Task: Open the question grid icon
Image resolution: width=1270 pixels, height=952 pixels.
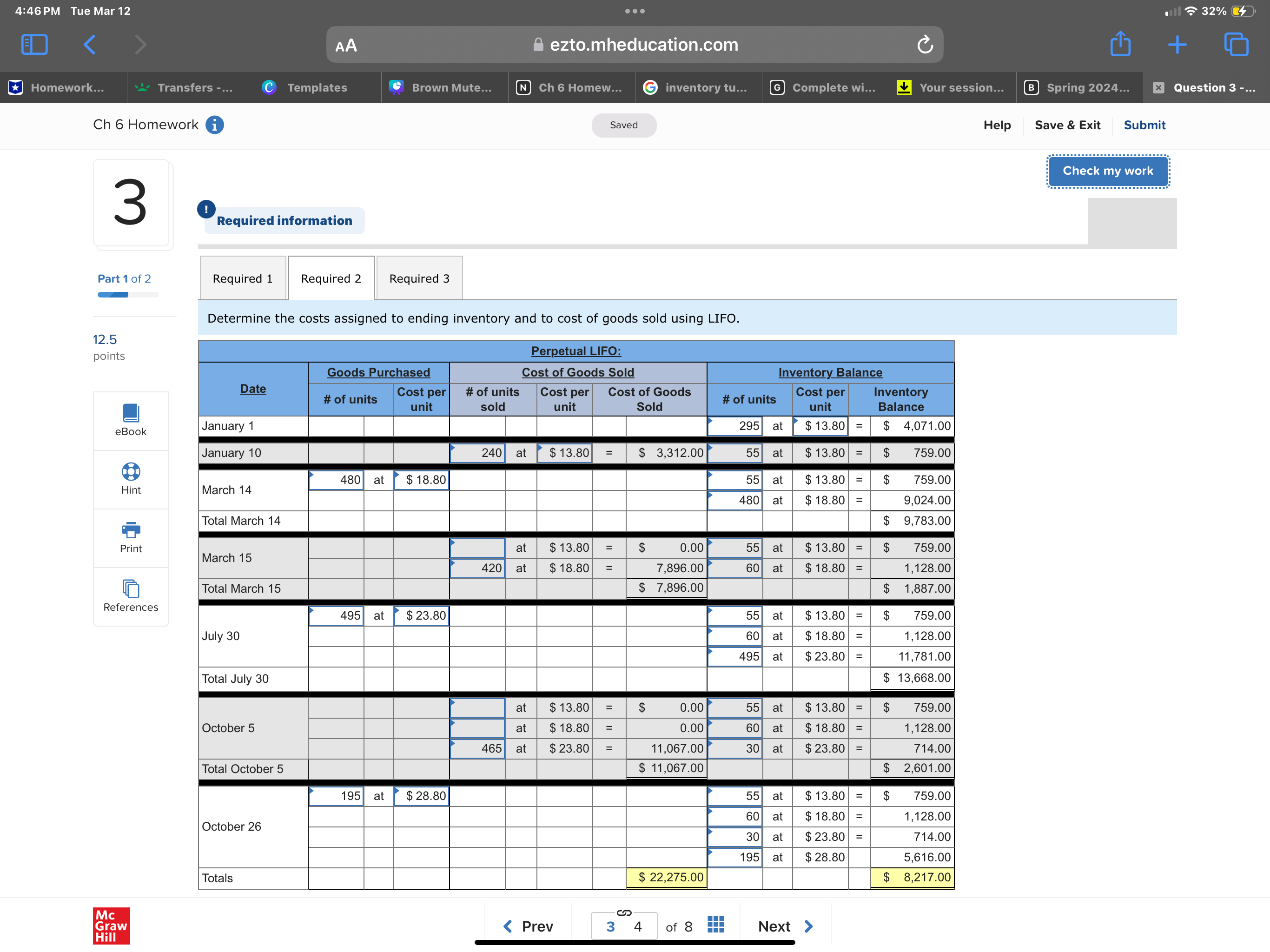Action: click(x=715, y=925)
